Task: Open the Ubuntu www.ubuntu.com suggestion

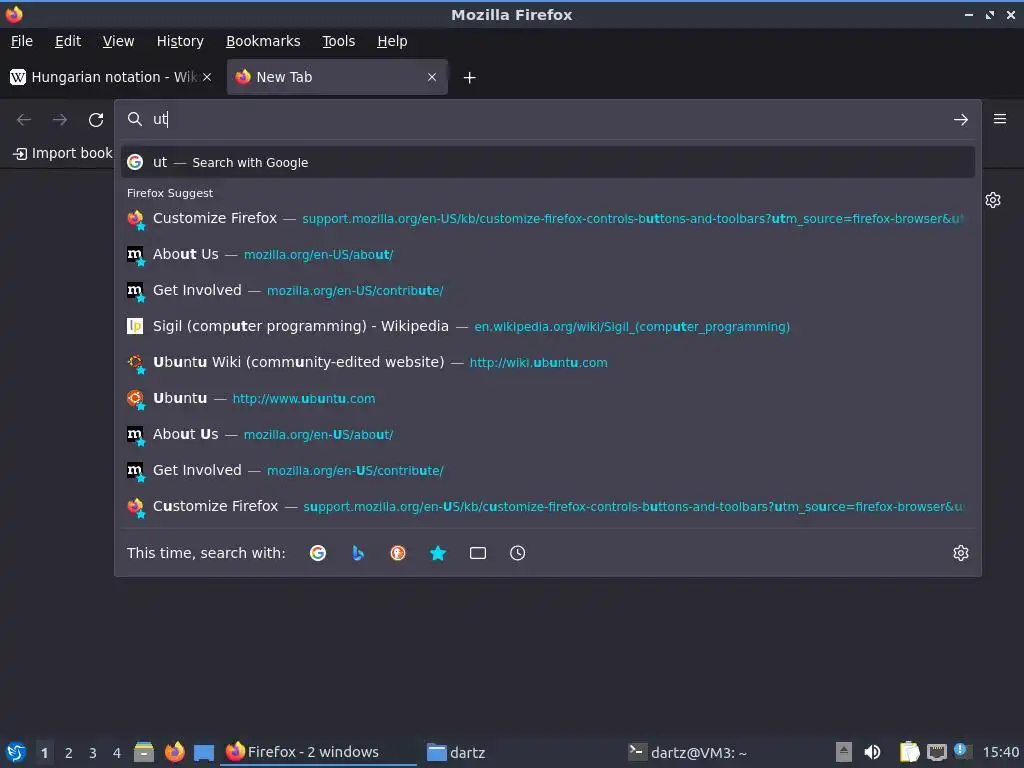Action: [x=548, y=398]
